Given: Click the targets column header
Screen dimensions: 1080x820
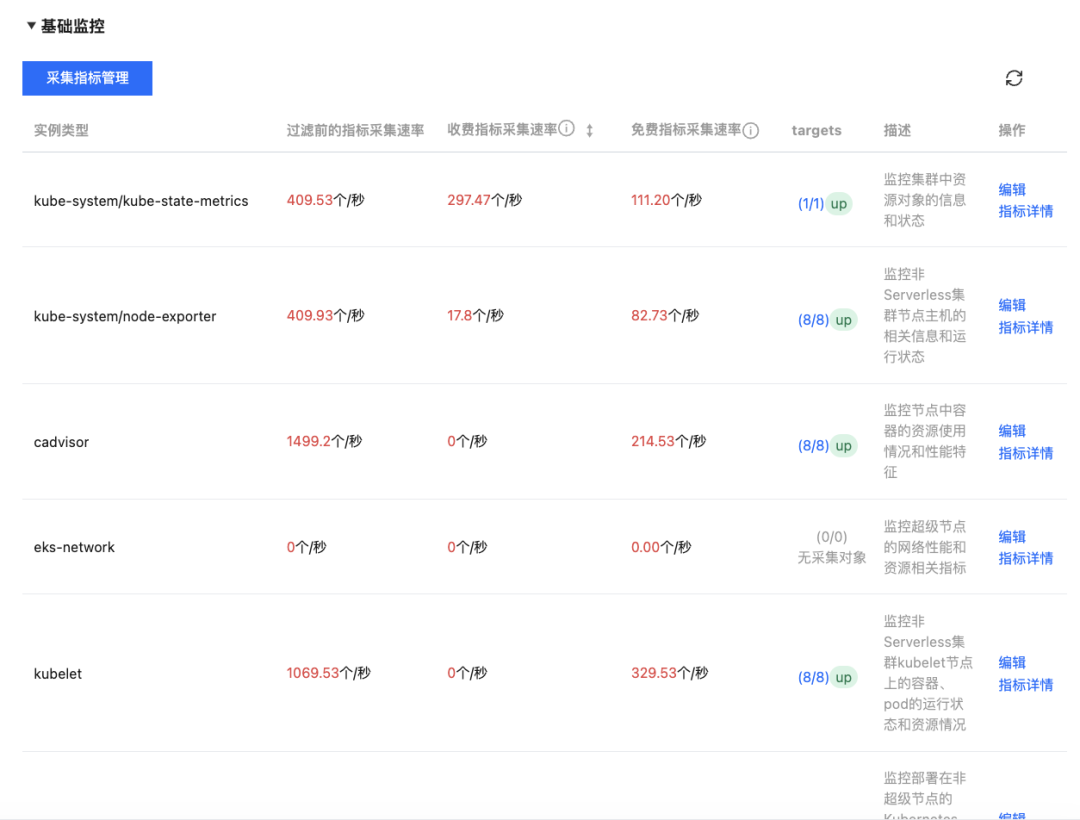Looking at the screenshot, I should [816, 130].
